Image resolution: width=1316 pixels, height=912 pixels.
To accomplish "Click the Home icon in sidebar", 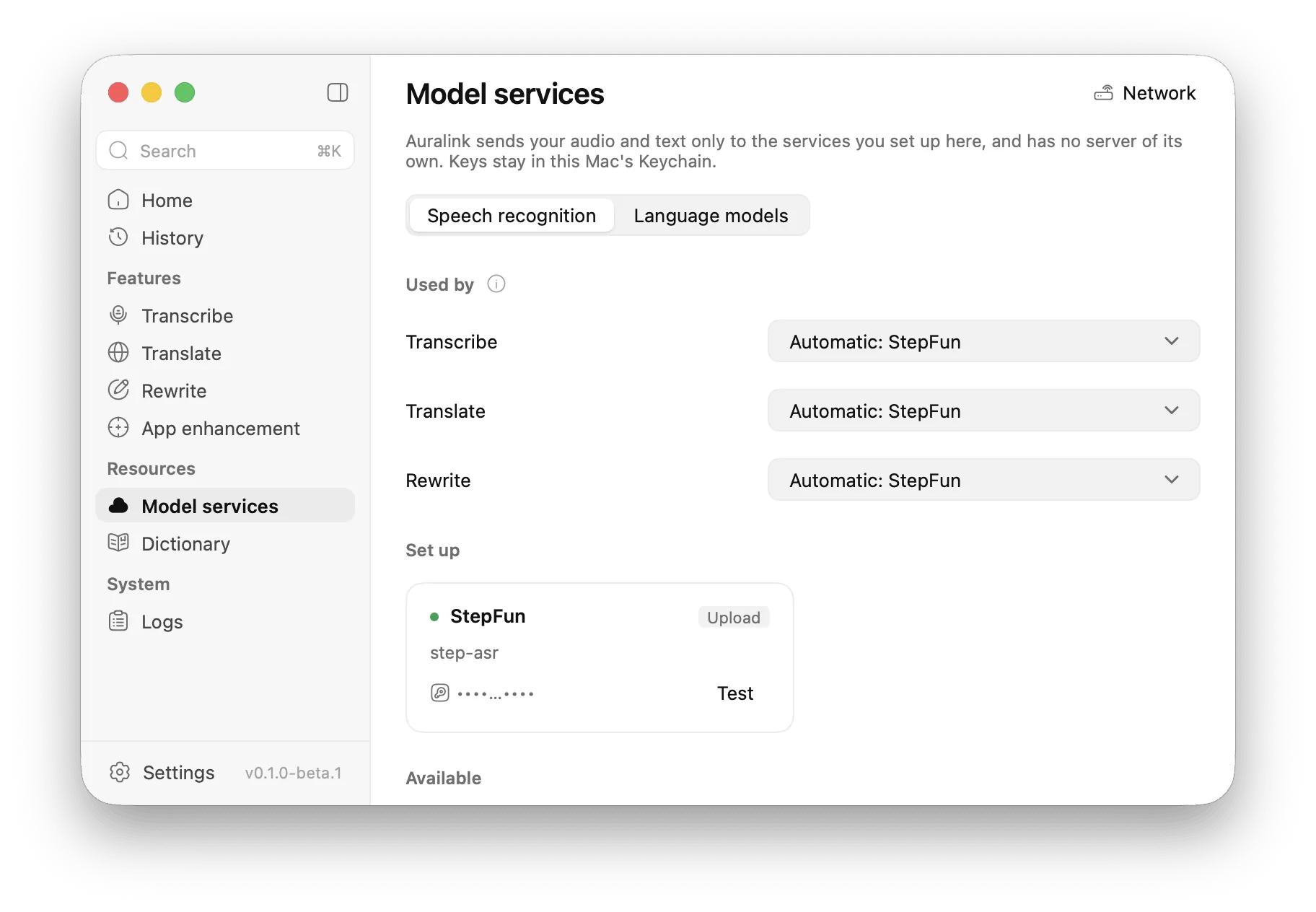I will (118, 200).
